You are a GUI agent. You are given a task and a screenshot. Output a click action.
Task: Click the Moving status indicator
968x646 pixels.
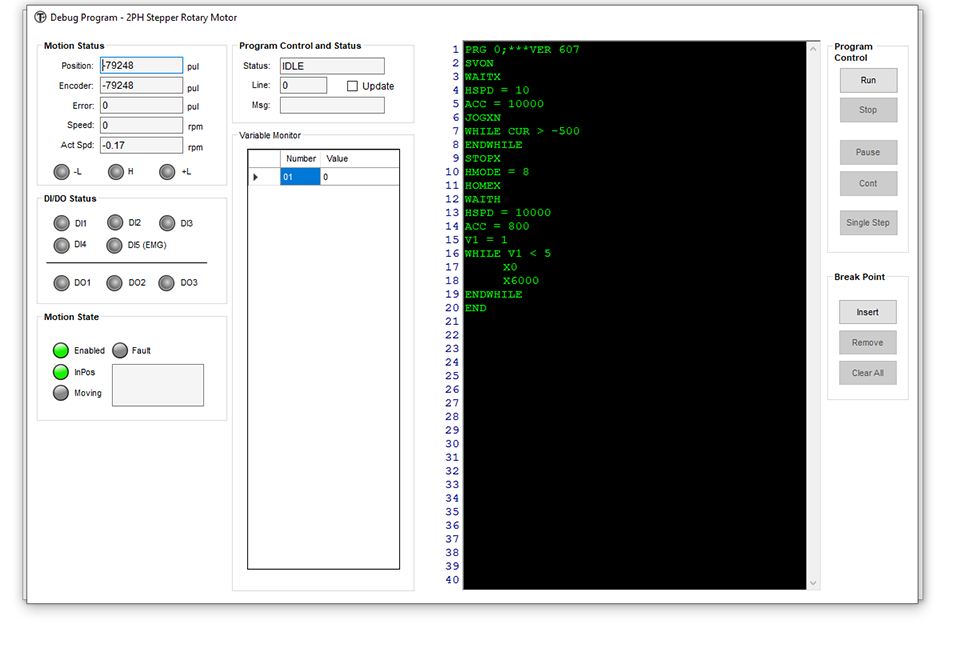61,393
